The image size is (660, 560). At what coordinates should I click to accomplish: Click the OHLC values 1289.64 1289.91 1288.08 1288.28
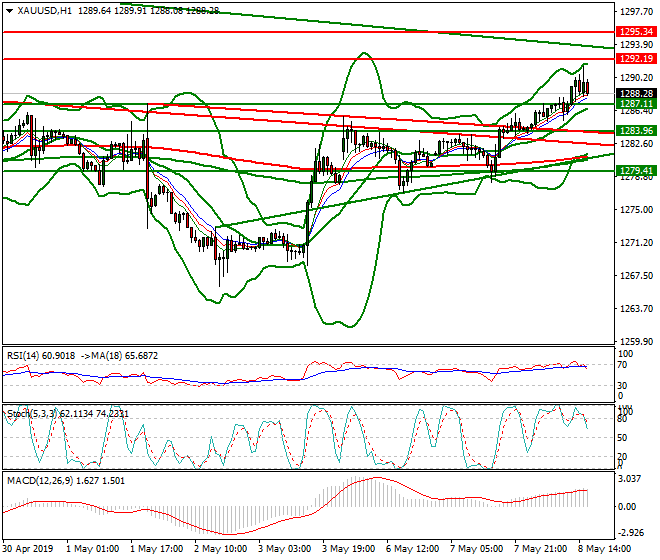pos(149,11)
